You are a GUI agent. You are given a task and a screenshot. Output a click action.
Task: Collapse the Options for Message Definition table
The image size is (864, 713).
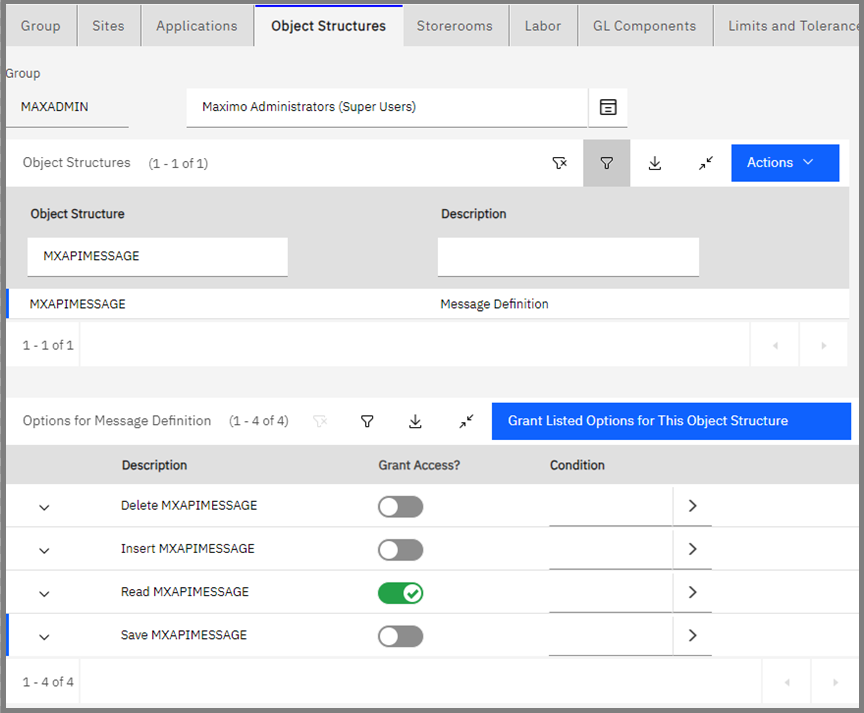pyautogui.click(x=466, y=421)
